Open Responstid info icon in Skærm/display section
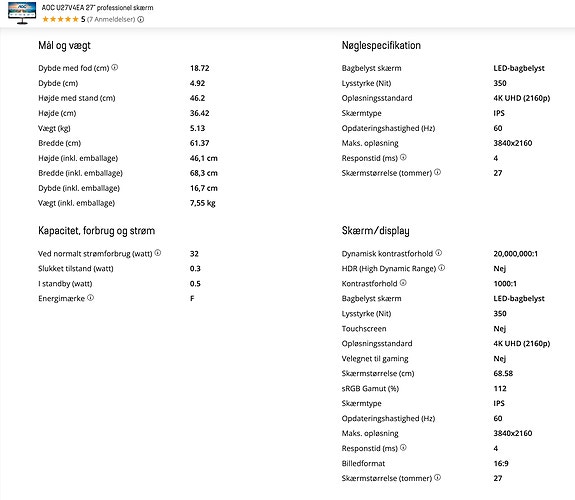This screenshot has width=575, height=500. [403, 448]
